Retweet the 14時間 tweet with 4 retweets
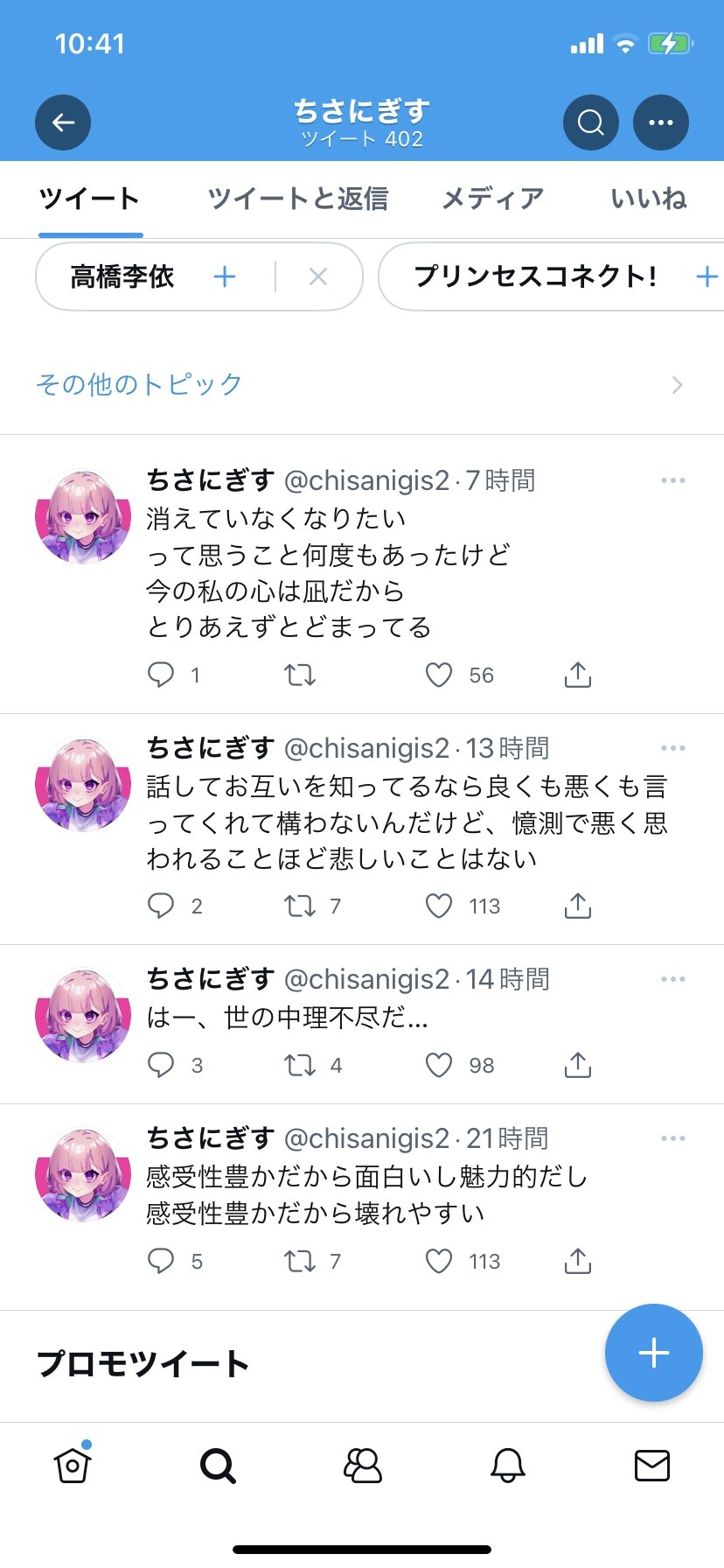 tap(300, 1065)
